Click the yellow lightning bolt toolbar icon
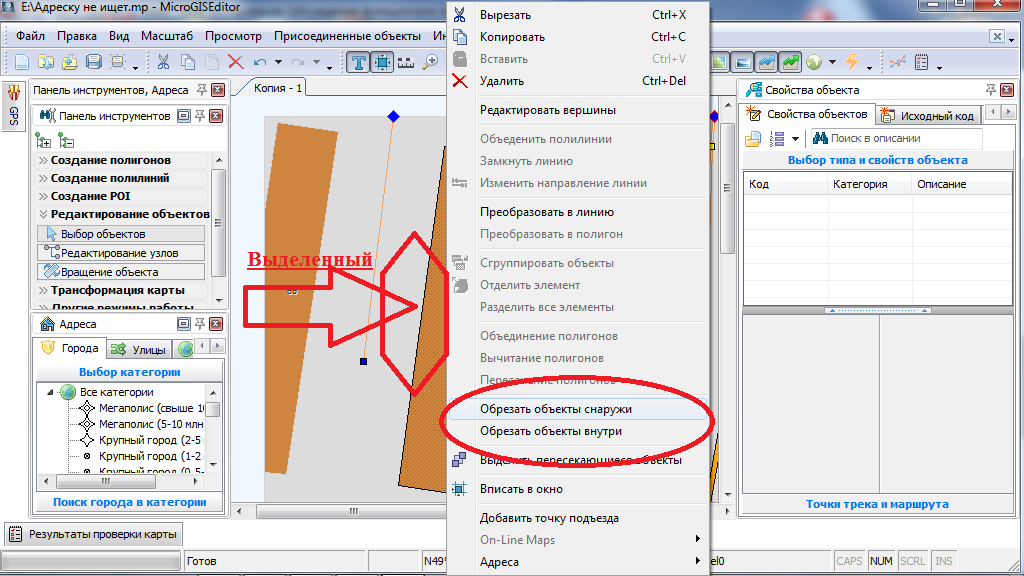1024x576 pixels. pyautogui.click(x=852, y=62)
